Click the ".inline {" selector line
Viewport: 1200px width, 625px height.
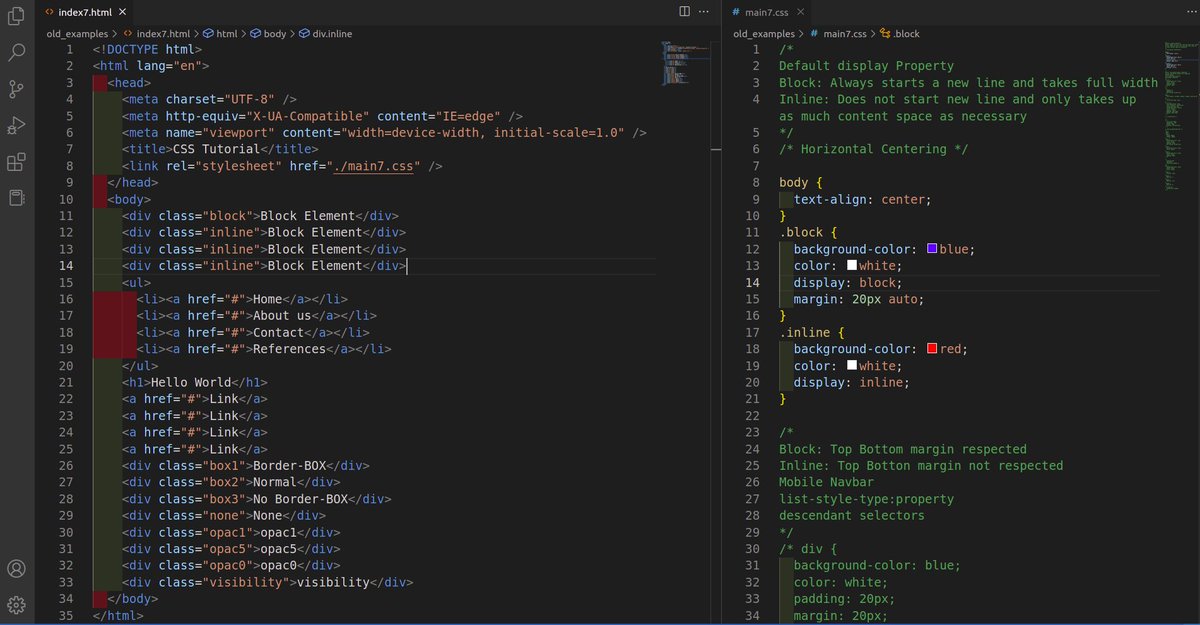812,332
